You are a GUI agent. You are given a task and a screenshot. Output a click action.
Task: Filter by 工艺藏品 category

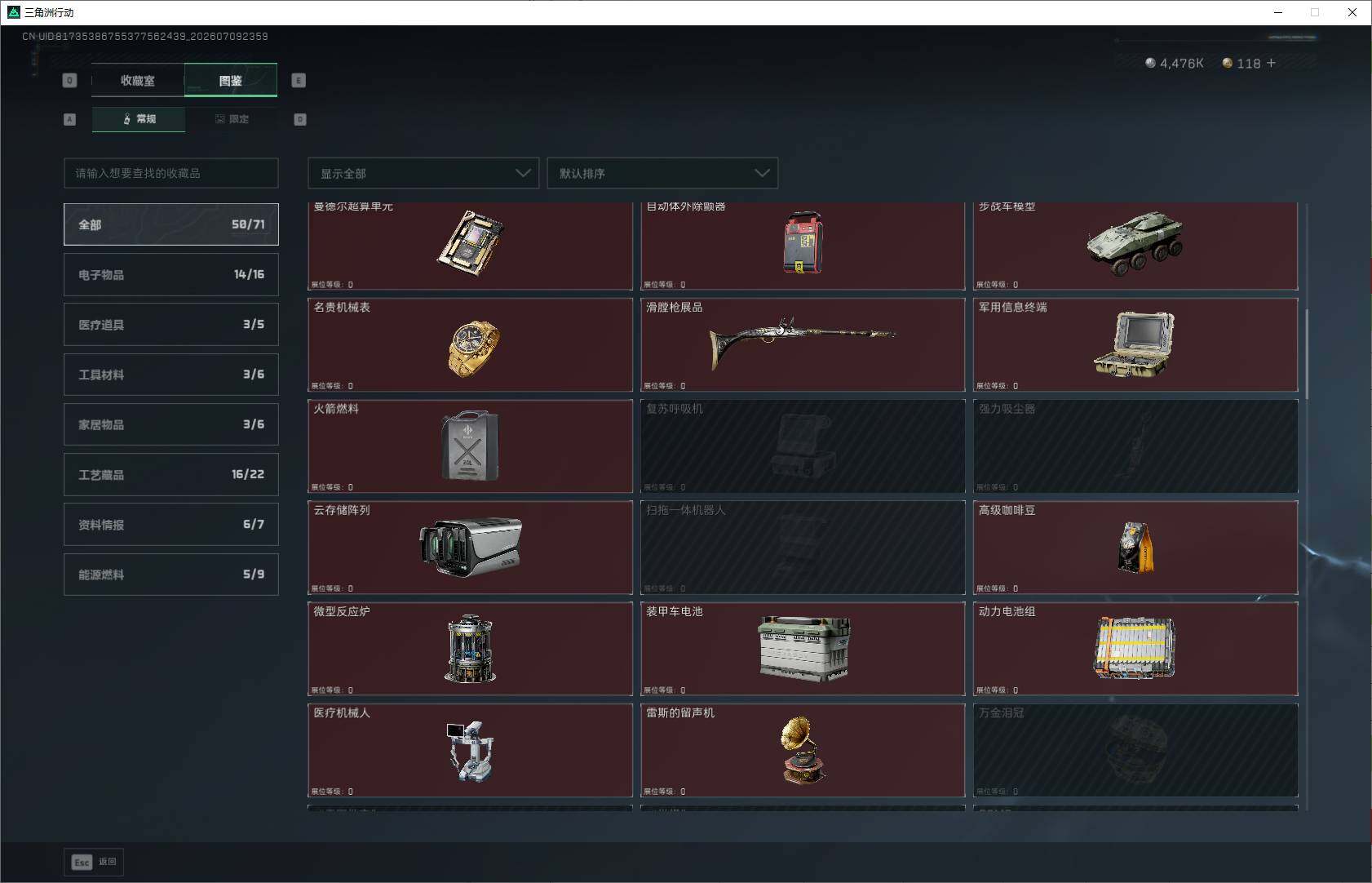[x=171, y=474]
